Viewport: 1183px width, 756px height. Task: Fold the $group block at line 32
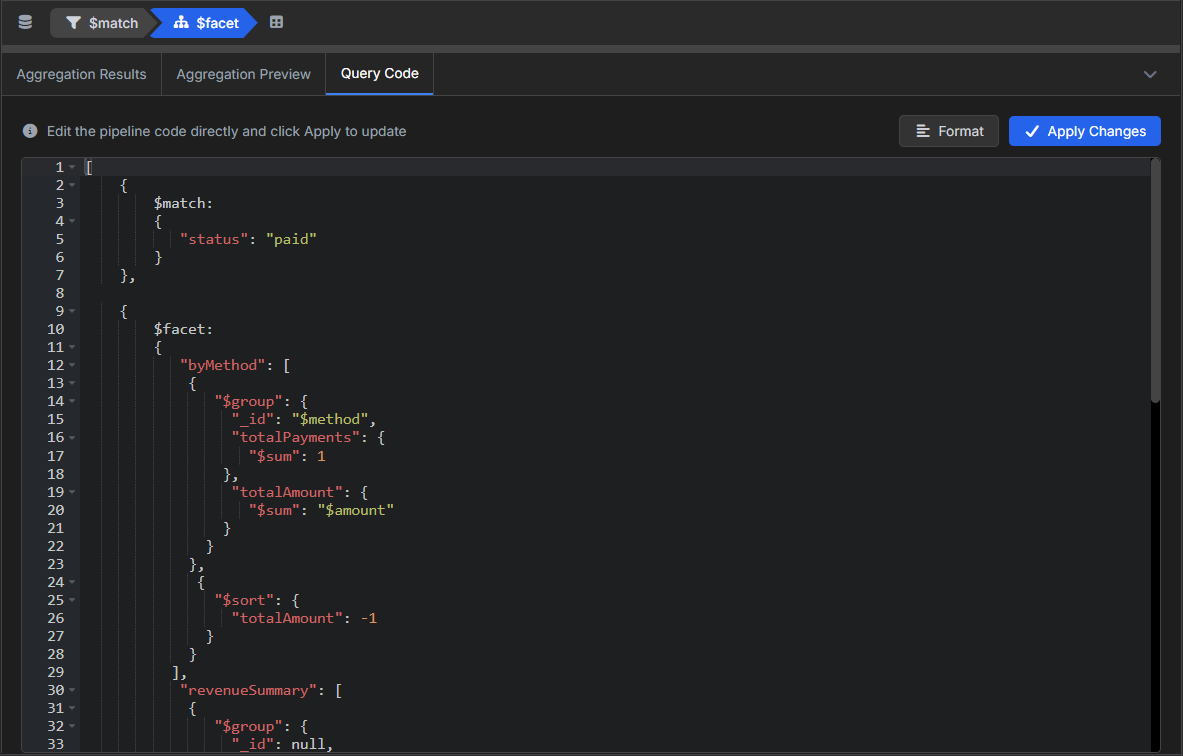click(x=72, y=727)
